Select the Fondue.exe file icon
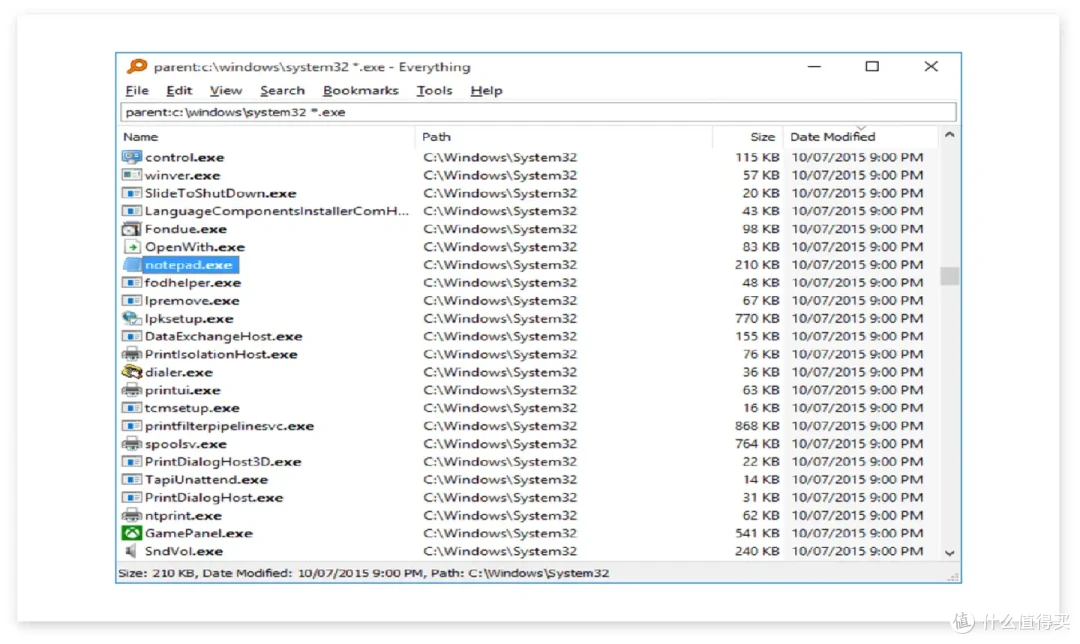This screenshot has width=1080, height=644. coord(131,229)
